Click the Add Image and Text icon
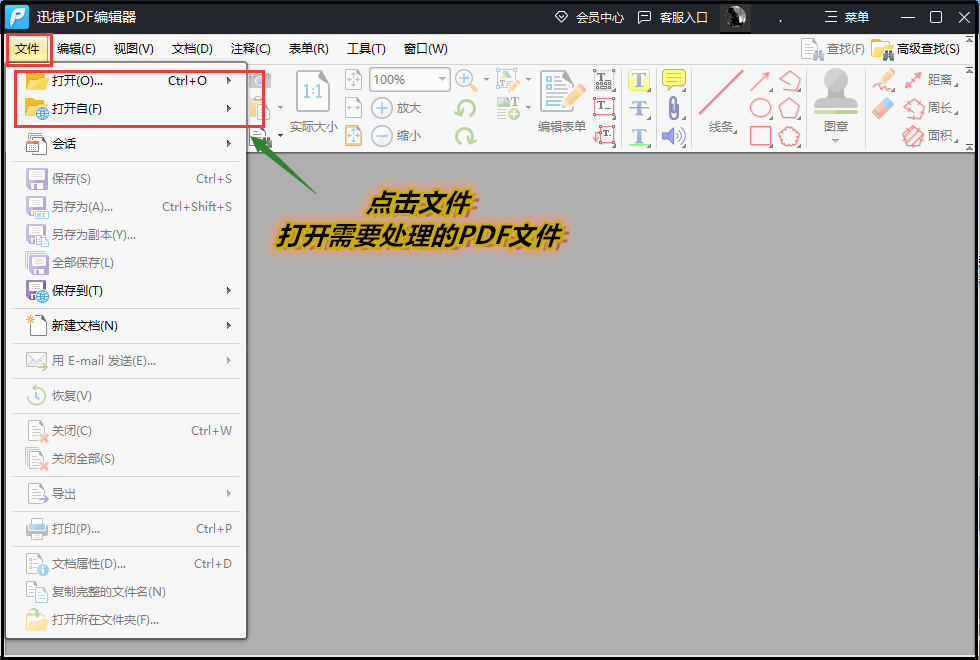 click(508, 108)
